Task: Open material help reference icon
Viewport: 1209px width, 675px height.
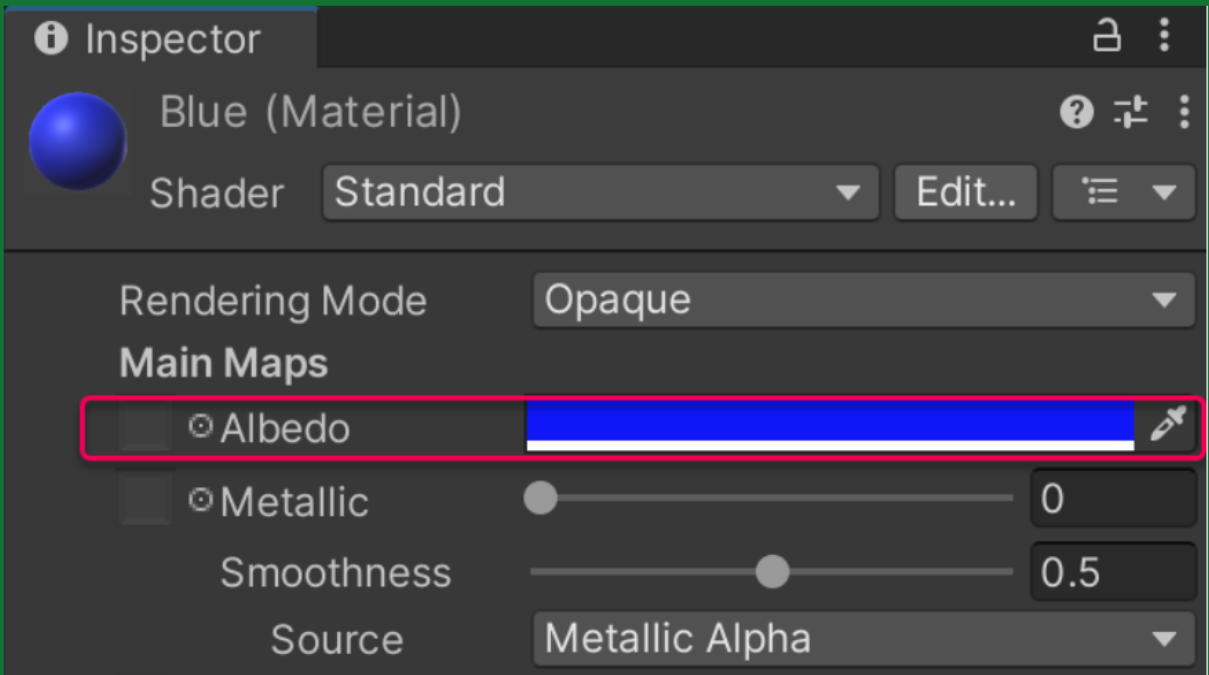Action: 1076,112
